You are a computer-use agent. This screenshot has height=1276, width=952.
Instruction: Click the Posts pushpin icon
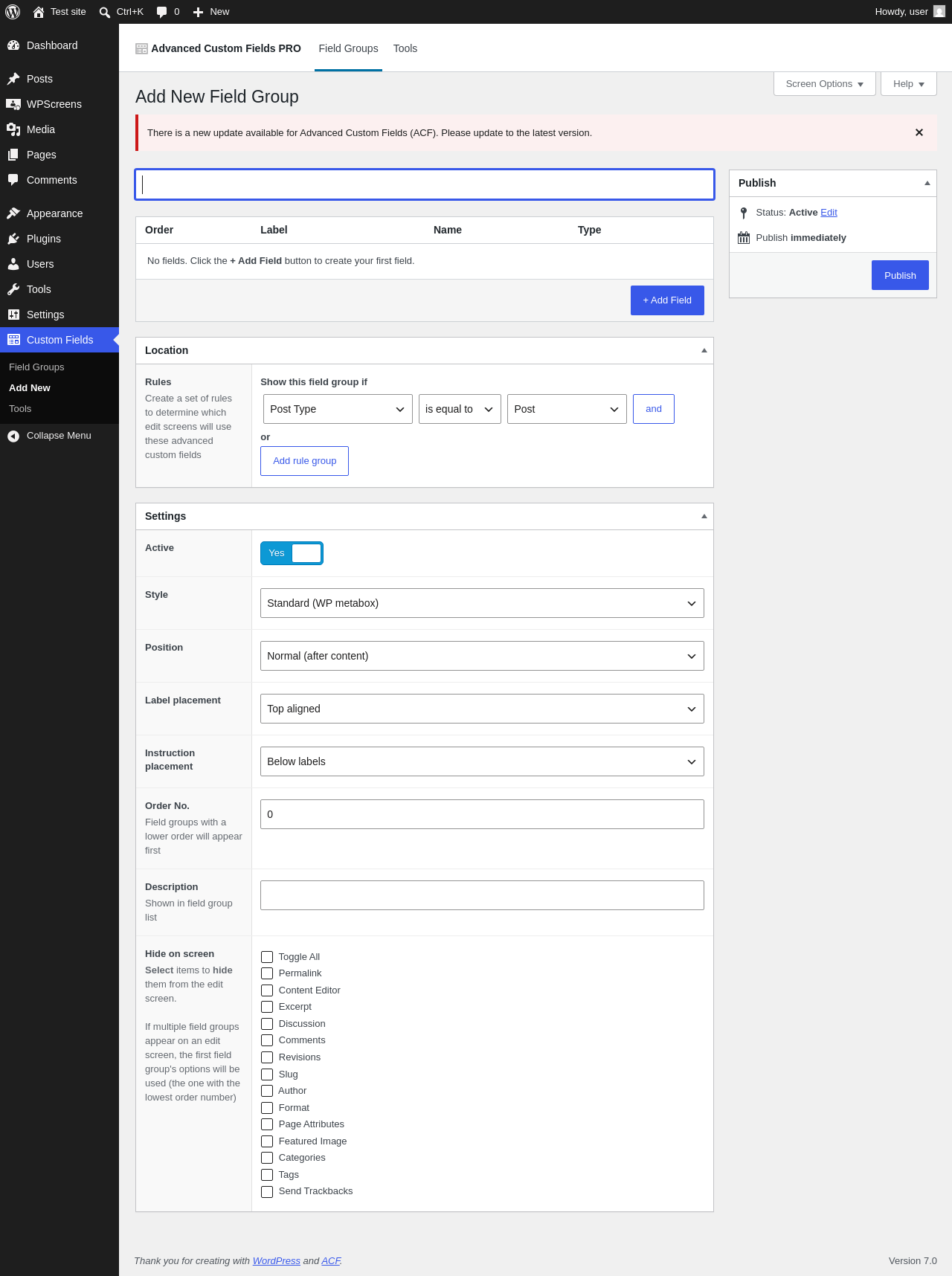(13, 79)
